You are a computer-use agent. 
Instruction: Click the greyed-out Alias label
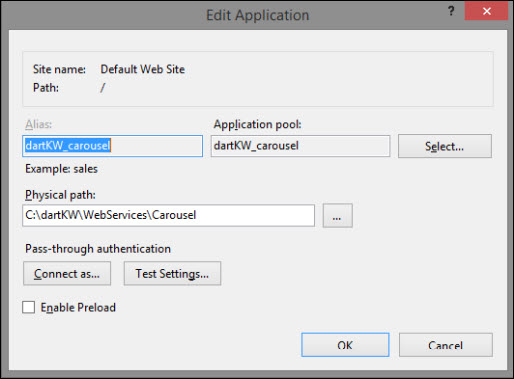[38, 124]
